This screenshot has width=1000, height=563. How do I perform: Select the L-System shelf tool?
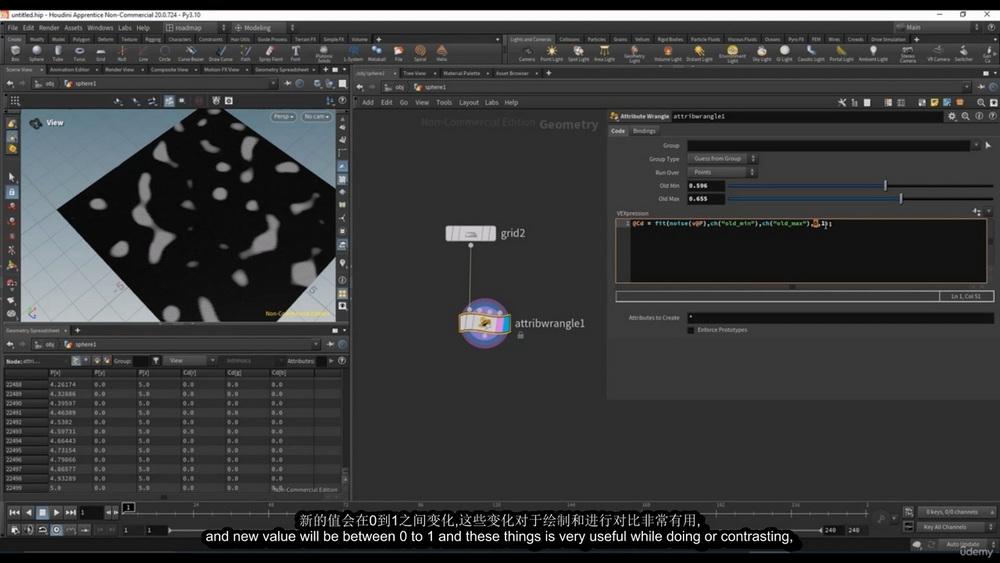tap(353, 53)
